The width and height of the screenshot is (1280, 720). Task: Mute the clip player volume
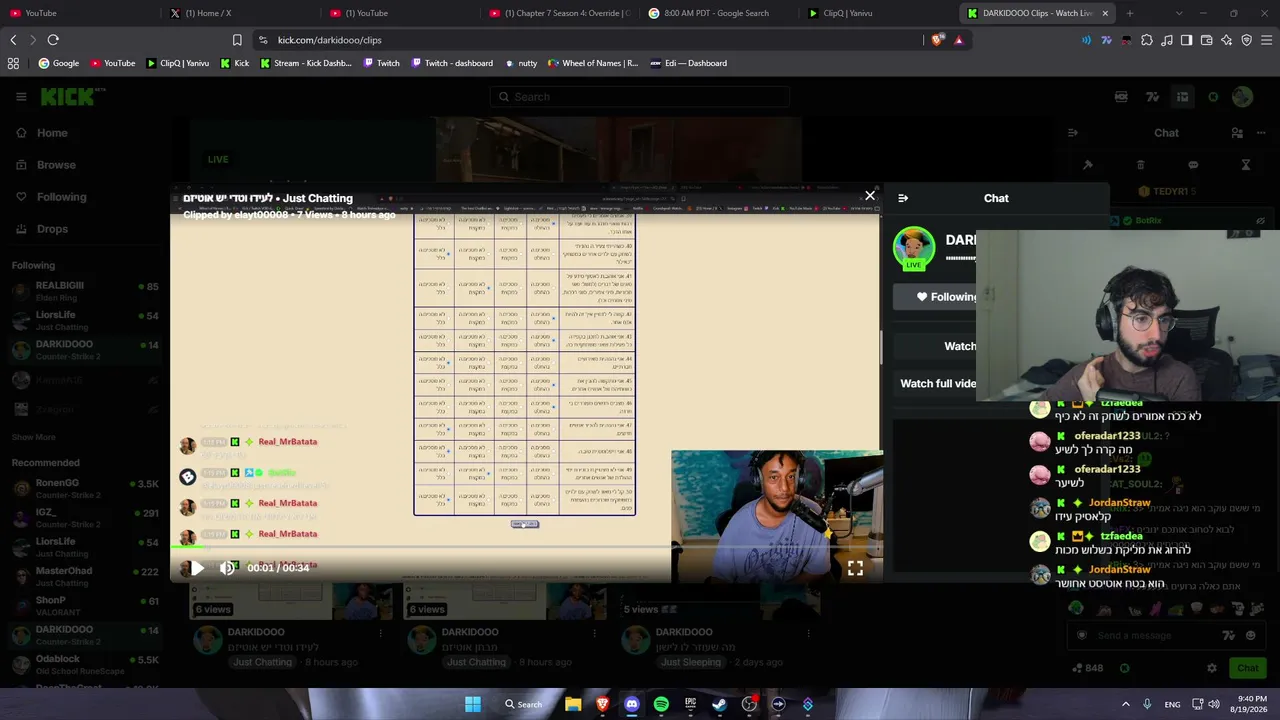pyautogui.click(x=227, y=568)
